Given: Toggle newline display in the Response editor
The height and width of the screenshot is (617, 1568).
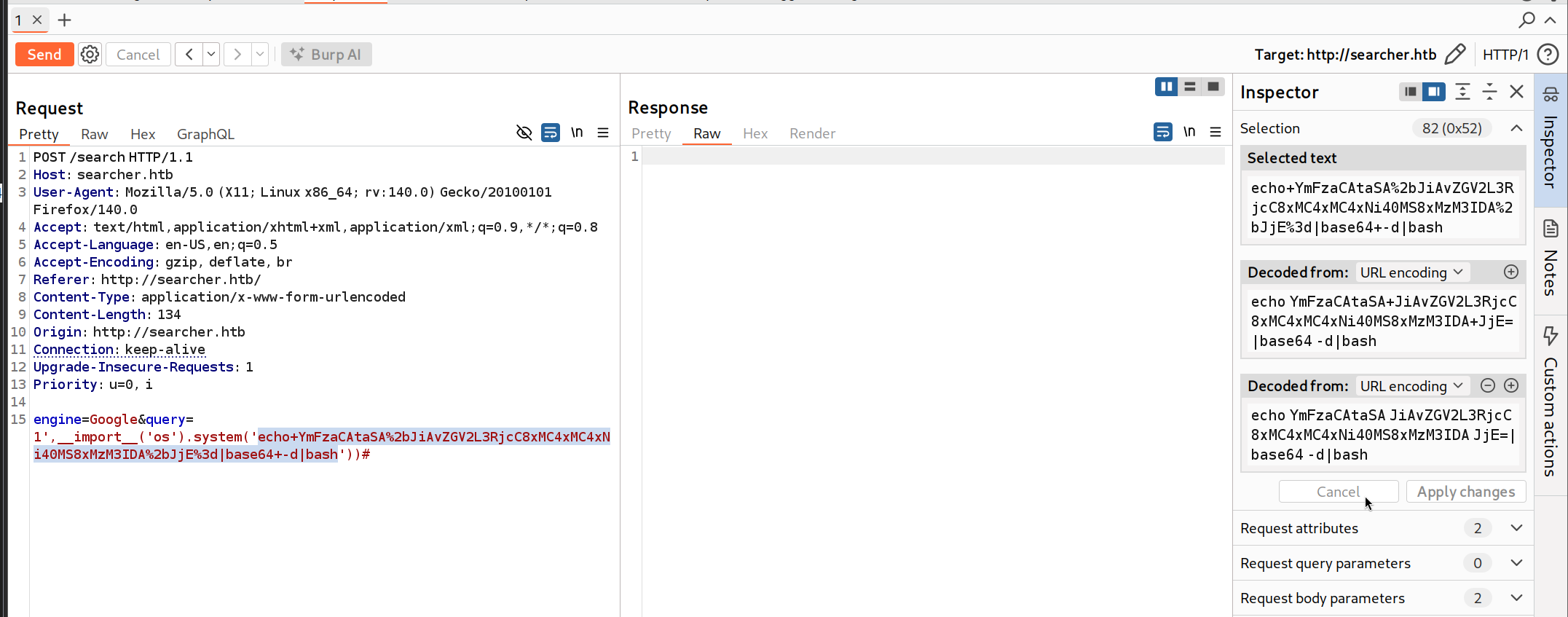Looking at the screenshot, I should [1189, 131].
